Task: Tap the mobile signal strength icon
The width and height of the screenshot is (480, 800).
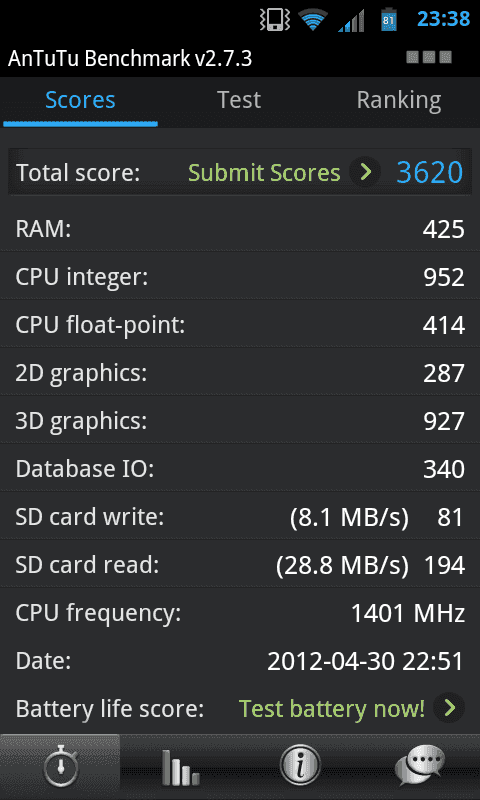Action: 351,21
